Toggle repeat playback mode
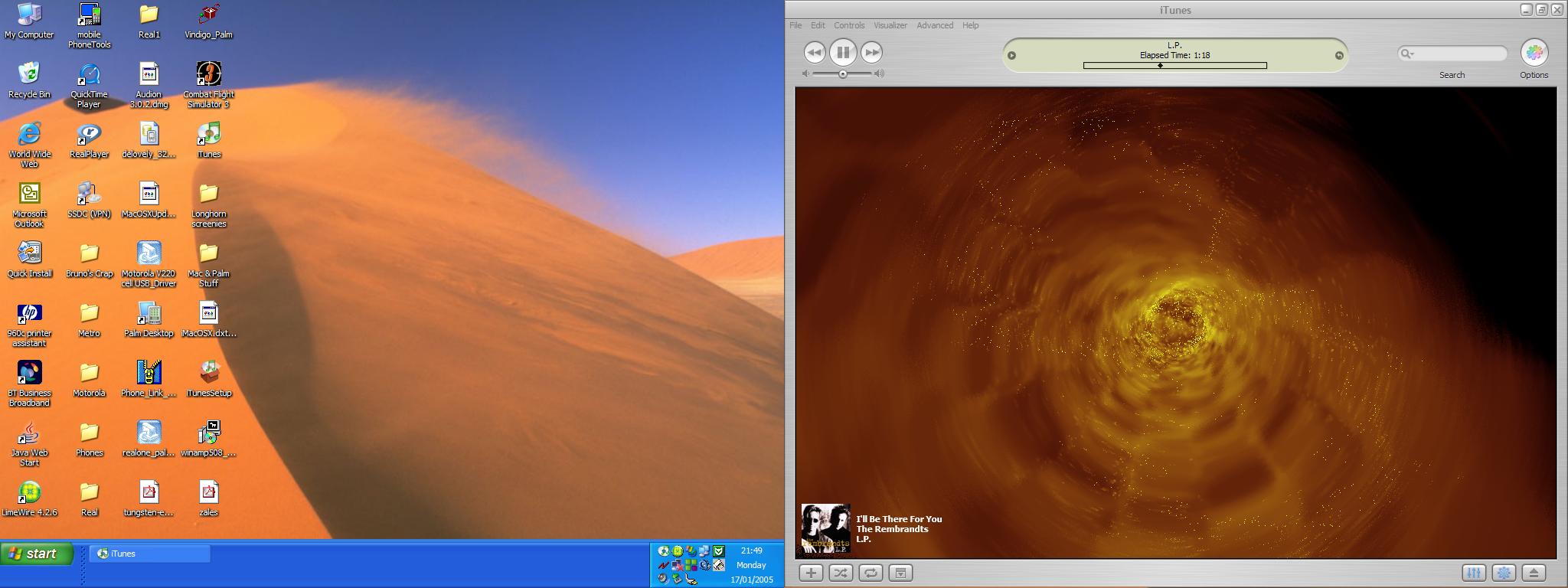The image size is (1568, 588). coord(871,573)
